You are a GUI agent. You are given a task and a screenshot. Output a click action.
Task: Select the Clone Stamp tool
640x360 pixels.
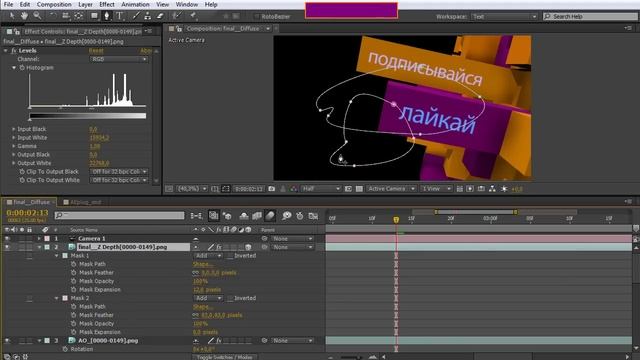(148, 16)
